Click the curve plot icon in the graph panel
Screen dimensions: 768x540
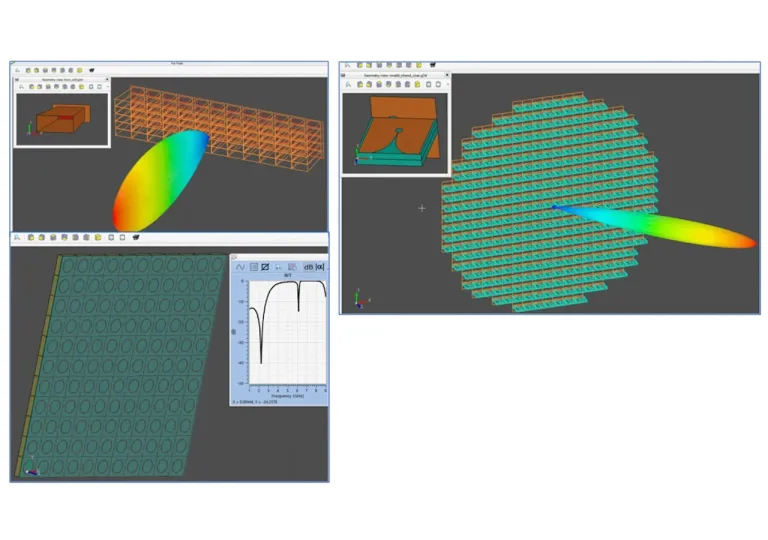(240, 267)
